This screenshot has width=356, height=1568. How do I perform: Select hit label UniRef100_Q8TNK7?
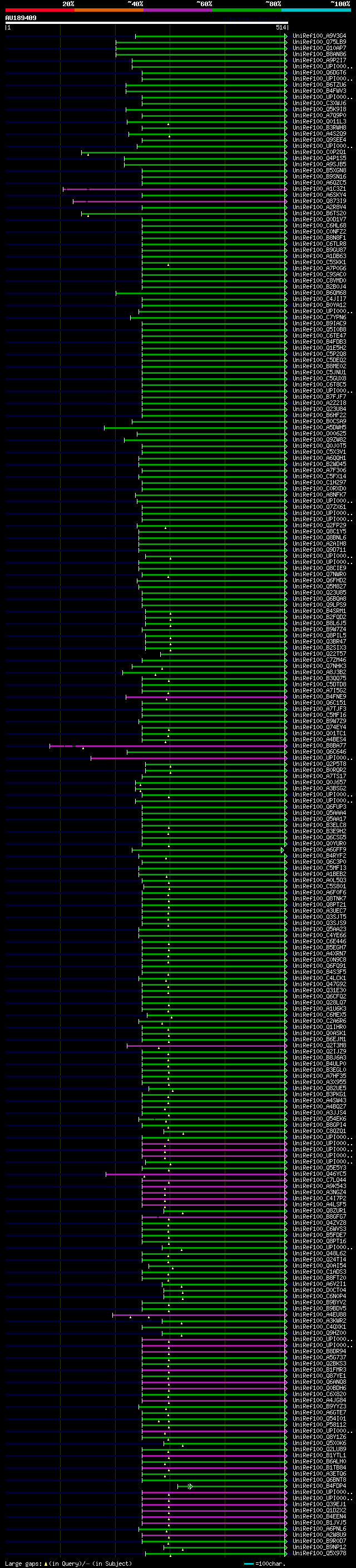tap(319, 898)
